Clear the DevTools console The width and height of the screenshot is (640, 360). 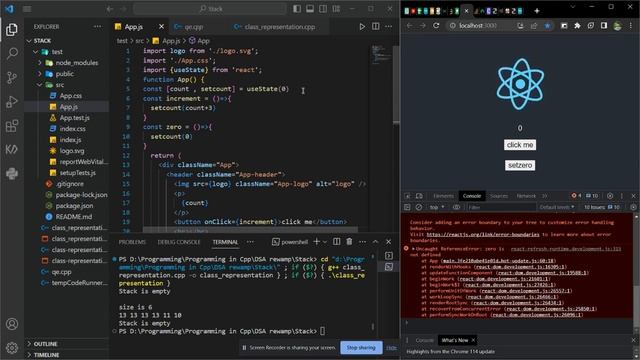click(x=419, y=207)
